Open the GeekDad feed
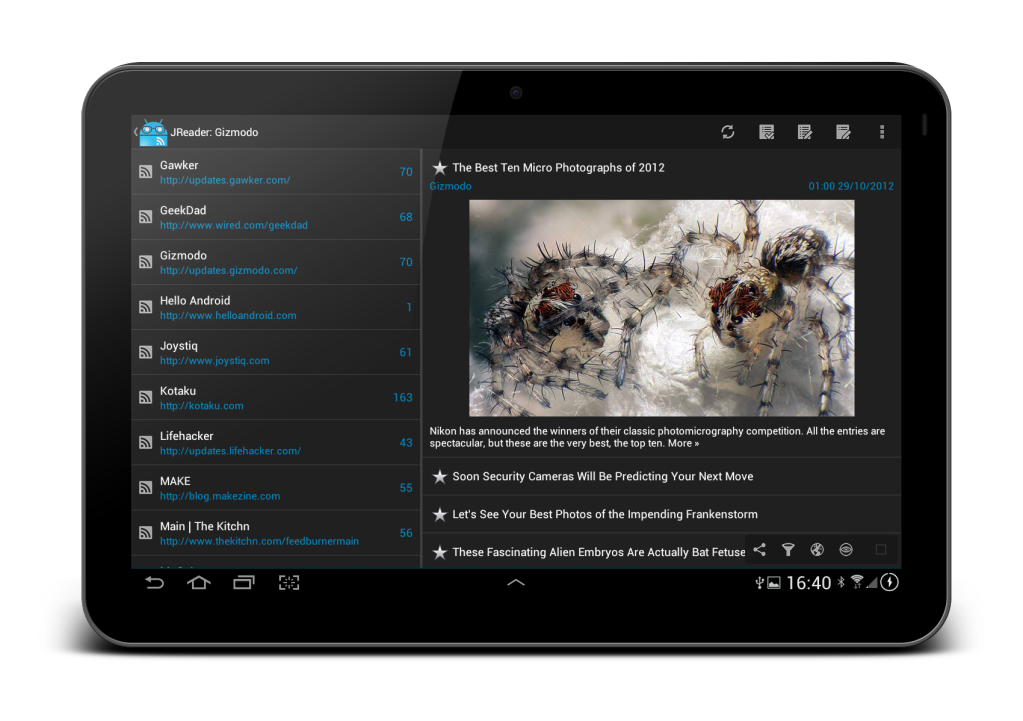 click(x=276, y=217)
